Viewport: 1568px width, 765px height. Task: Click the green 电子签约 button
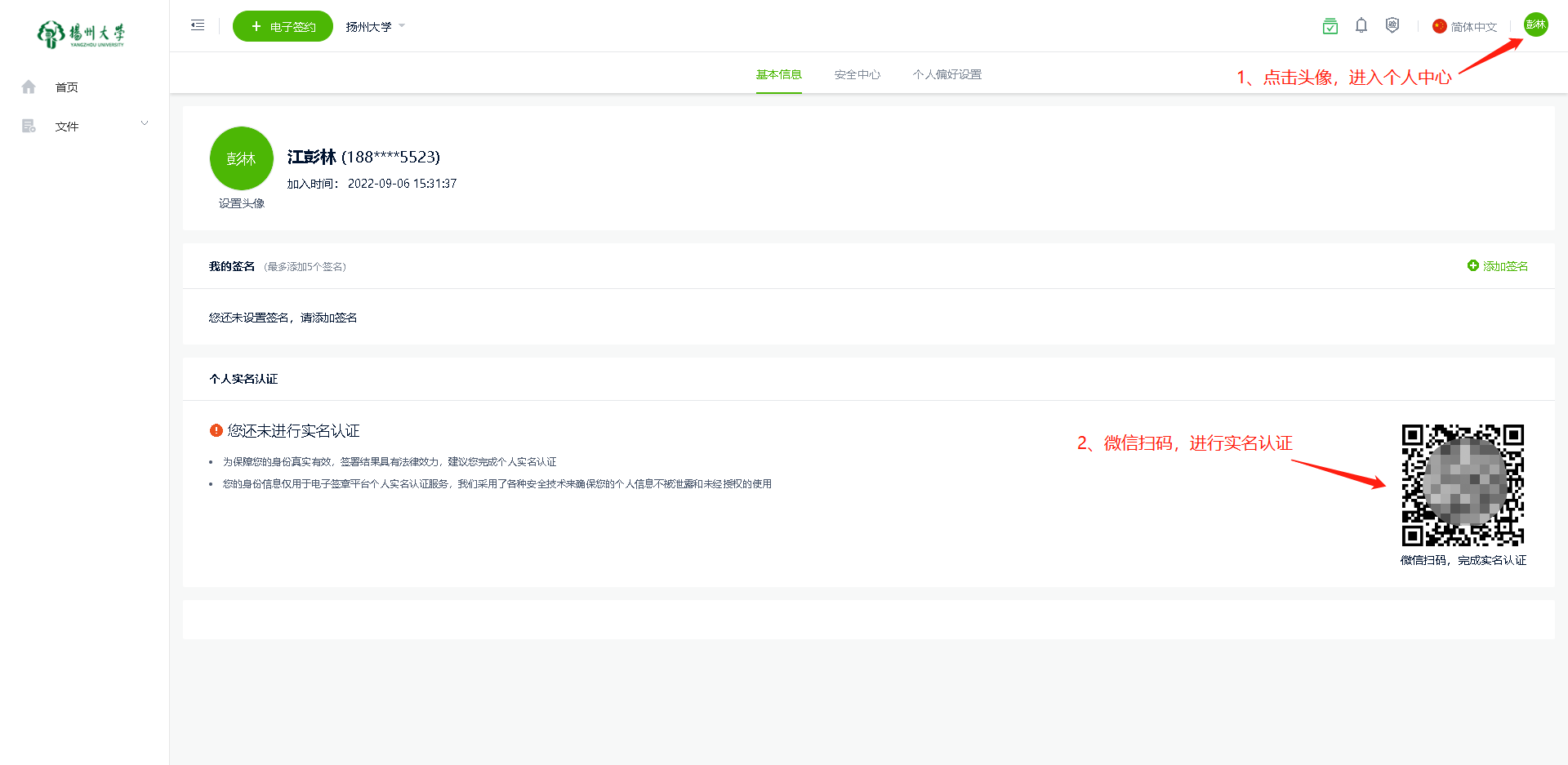coord(283,26)
